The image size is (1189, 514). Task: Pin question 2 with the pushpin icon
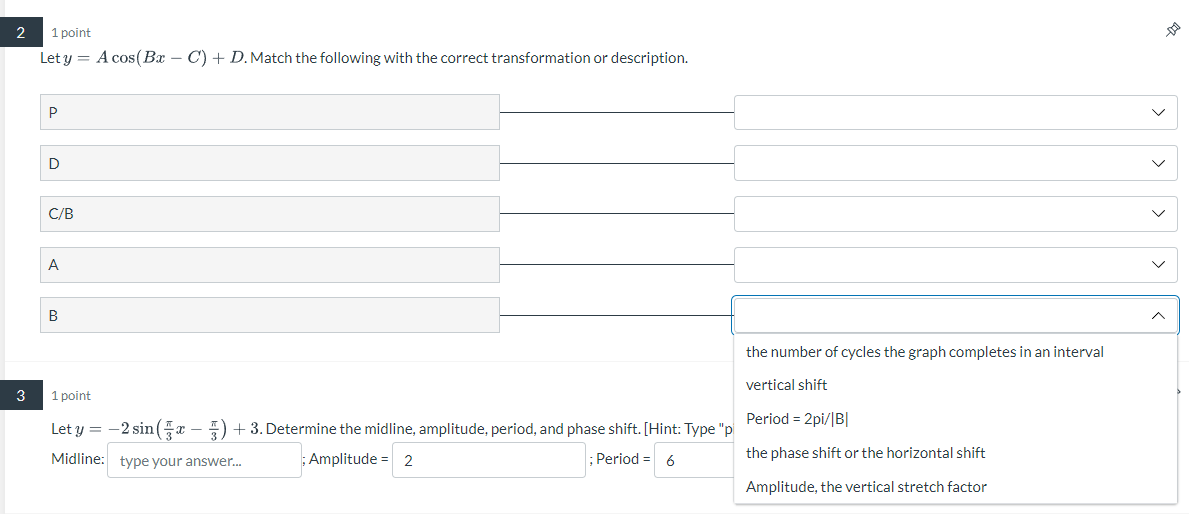(x=1172, y=31)
